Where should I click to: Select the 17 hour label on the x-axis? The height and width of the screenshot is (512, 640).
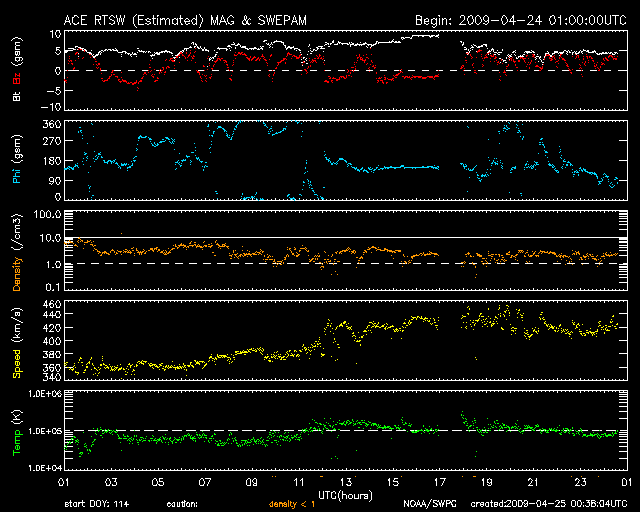point(440,483)
